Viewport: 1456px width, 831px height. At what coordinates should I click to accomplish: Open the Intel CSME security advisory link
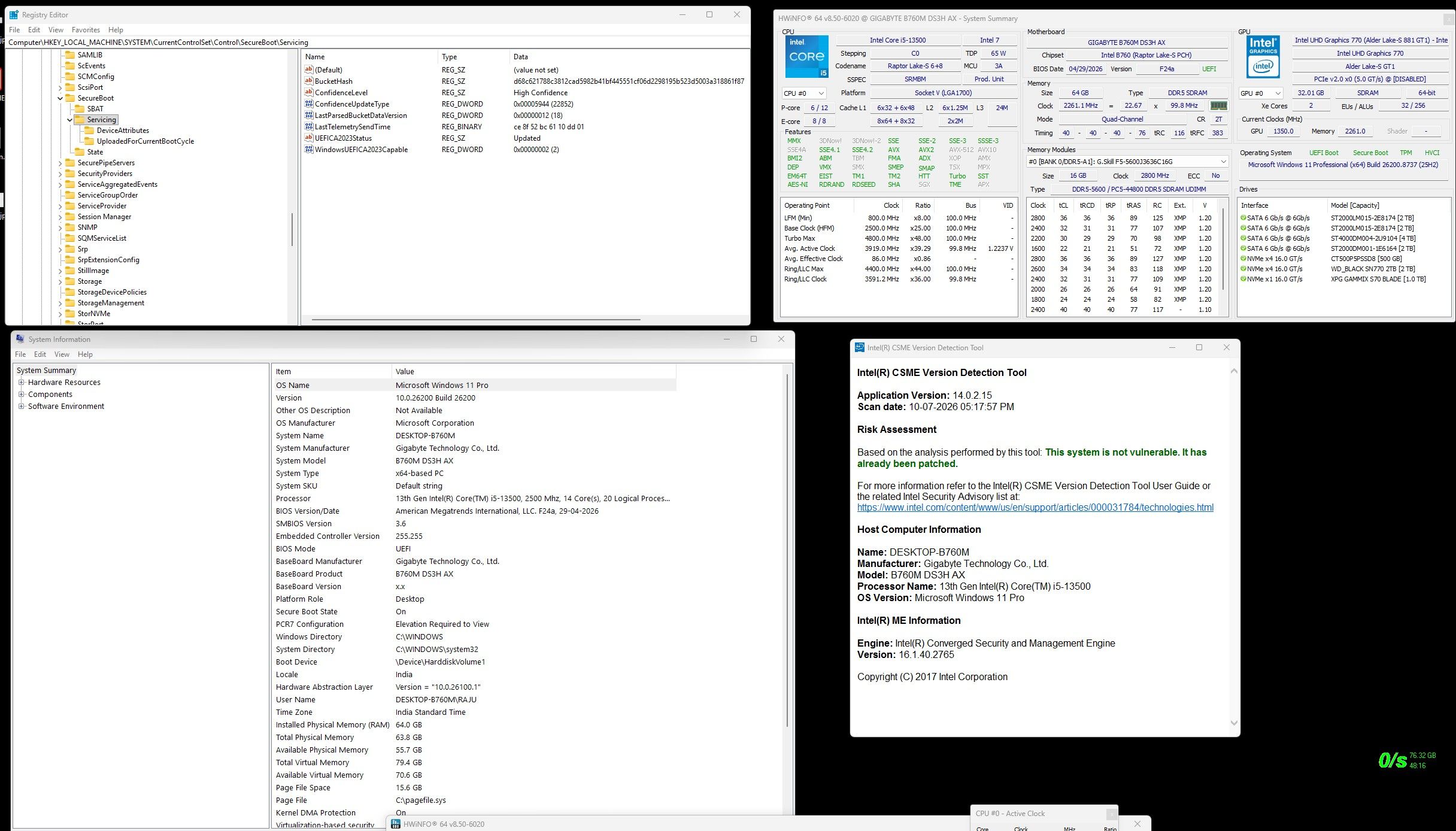[1035, 508]
